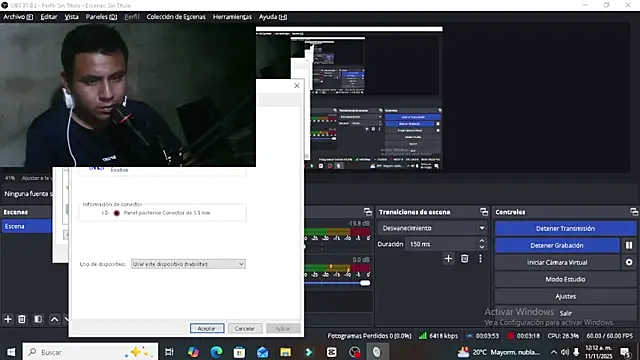Adjust the lower mixer volume slider handle
640x360 pixels.
pos(365,283)
